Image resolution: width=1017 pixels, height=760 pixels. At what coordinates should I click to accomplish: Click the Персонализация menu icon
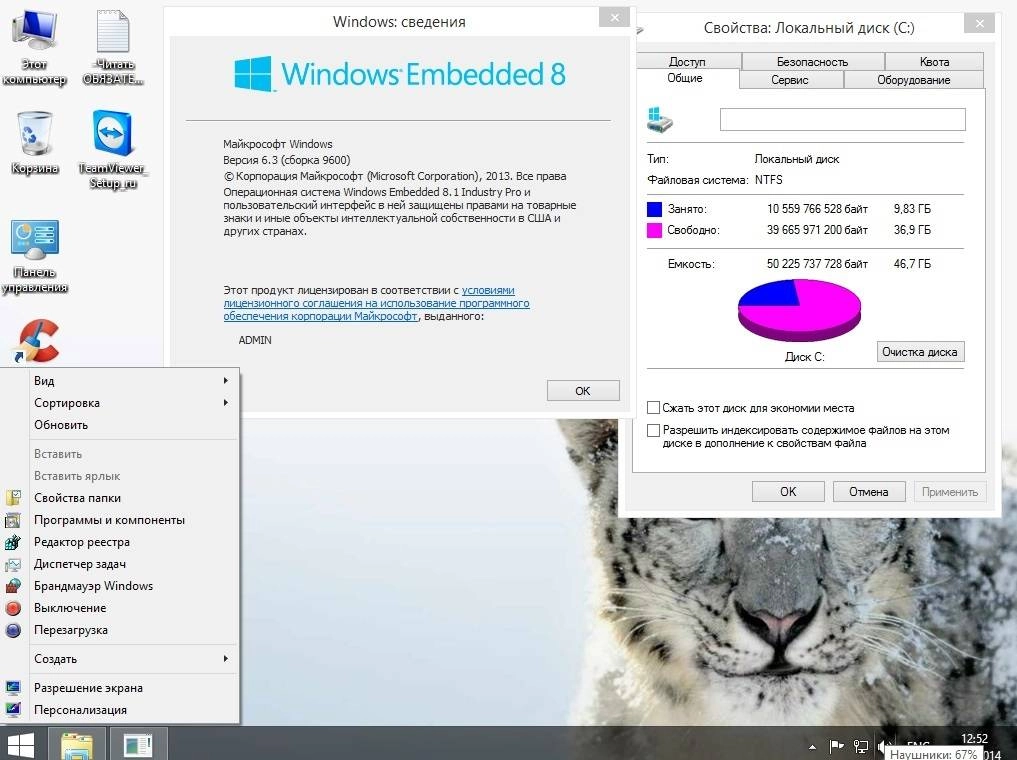pos(13,710)
